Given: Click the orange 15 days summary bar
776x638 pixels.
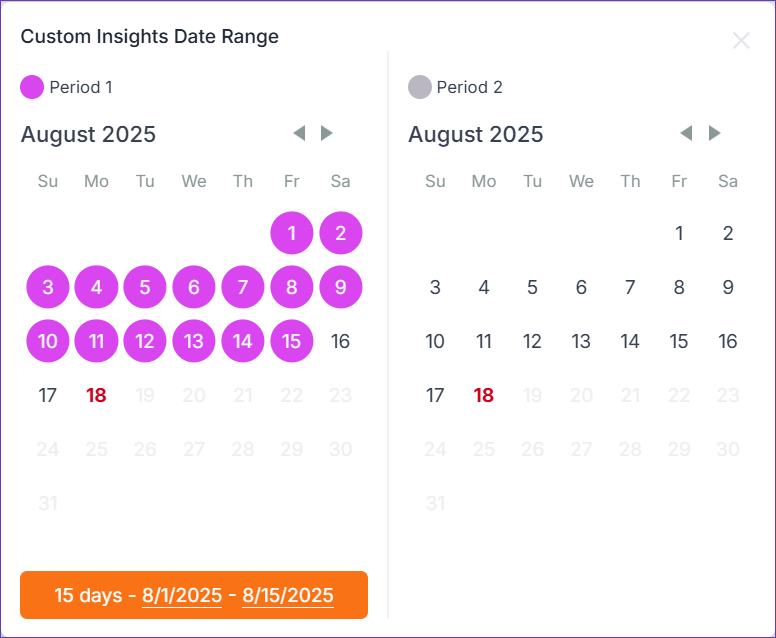Looking at the screenshot, I should [x=194, y=595].
